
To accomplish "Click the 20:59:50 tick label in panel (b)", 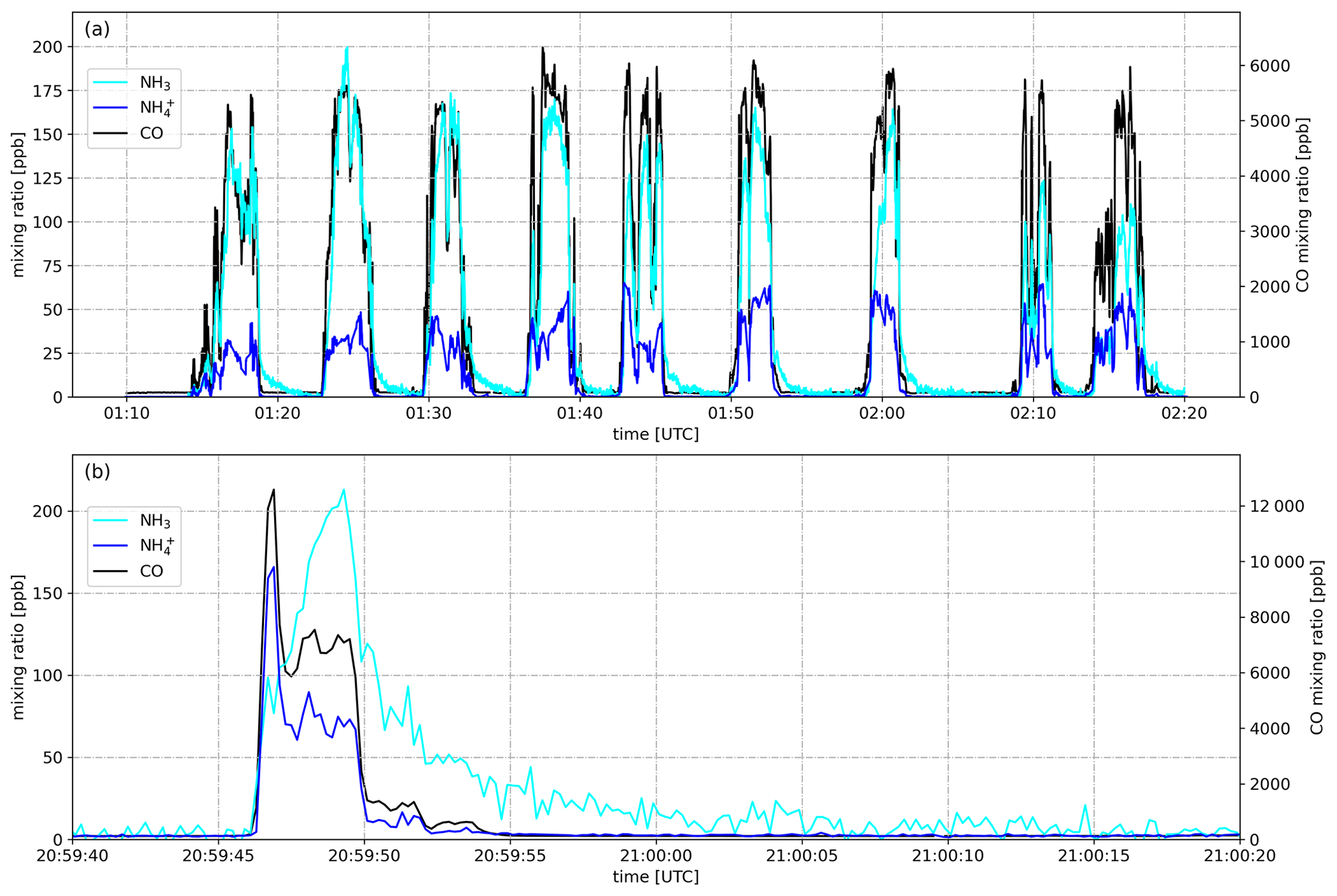I will click(364, 857).
